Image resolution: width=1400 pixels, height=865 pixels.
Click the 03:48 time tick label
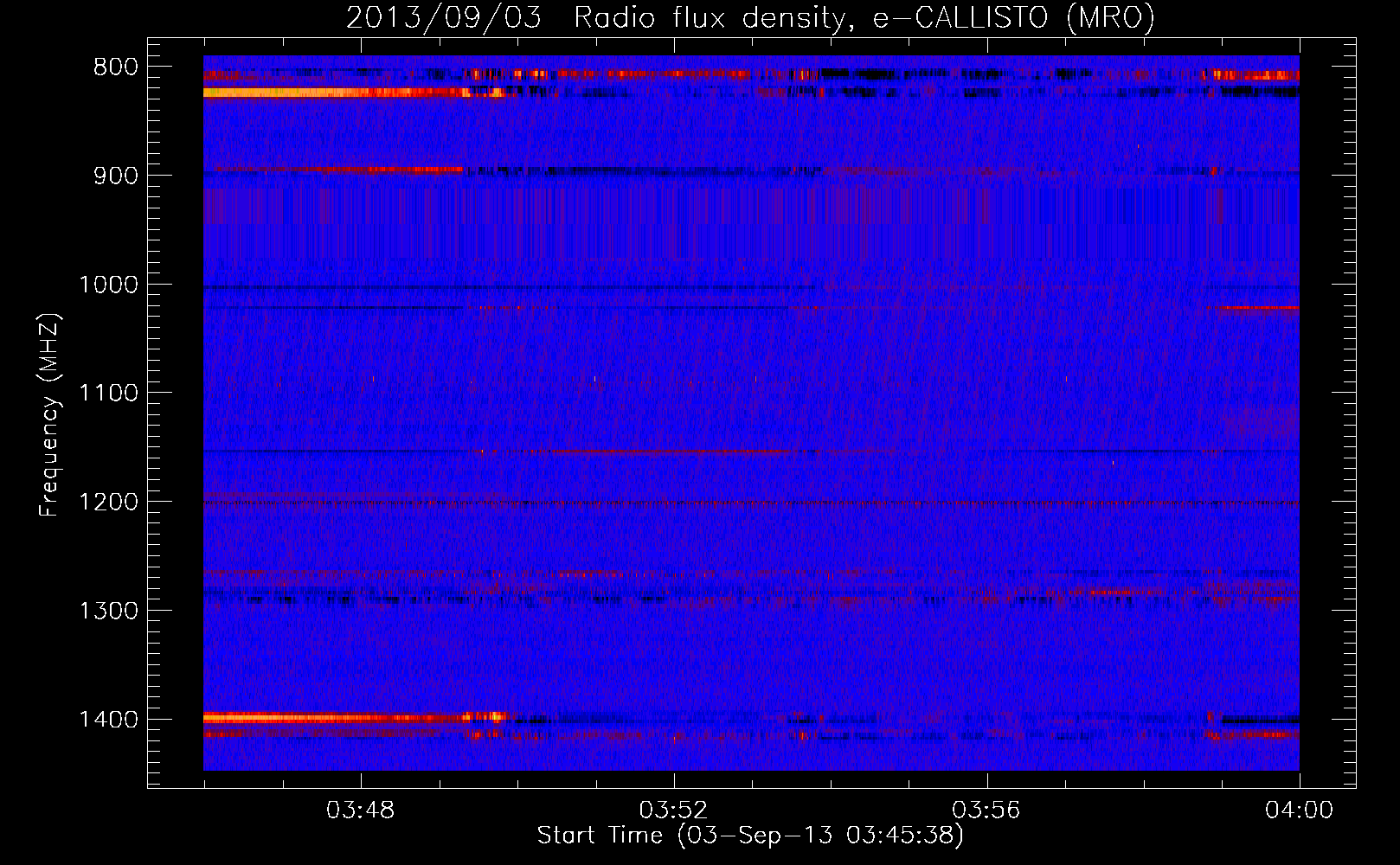(x=361, y=811)
